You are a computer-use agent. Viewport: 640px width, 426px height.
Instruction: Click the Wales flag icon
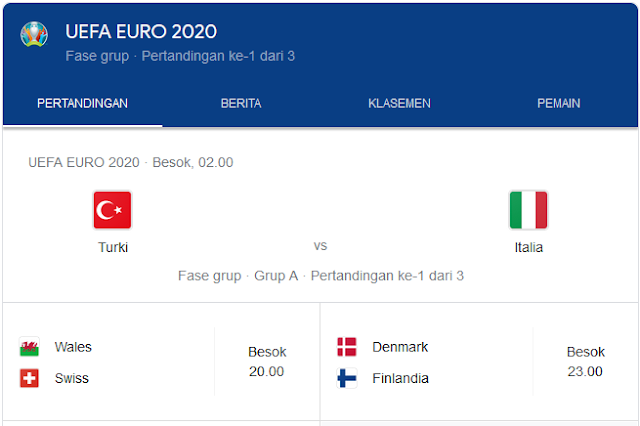pos(29,348)
